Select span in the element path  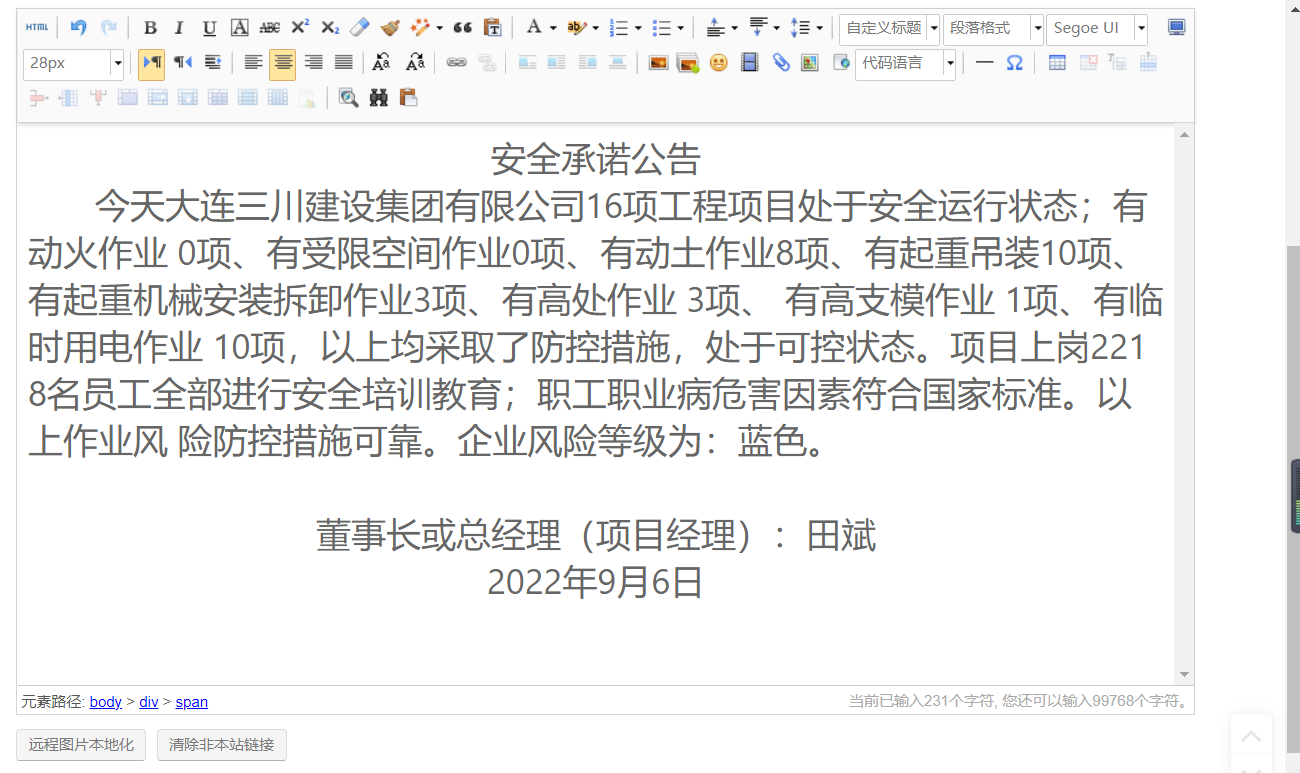(192, 702)
